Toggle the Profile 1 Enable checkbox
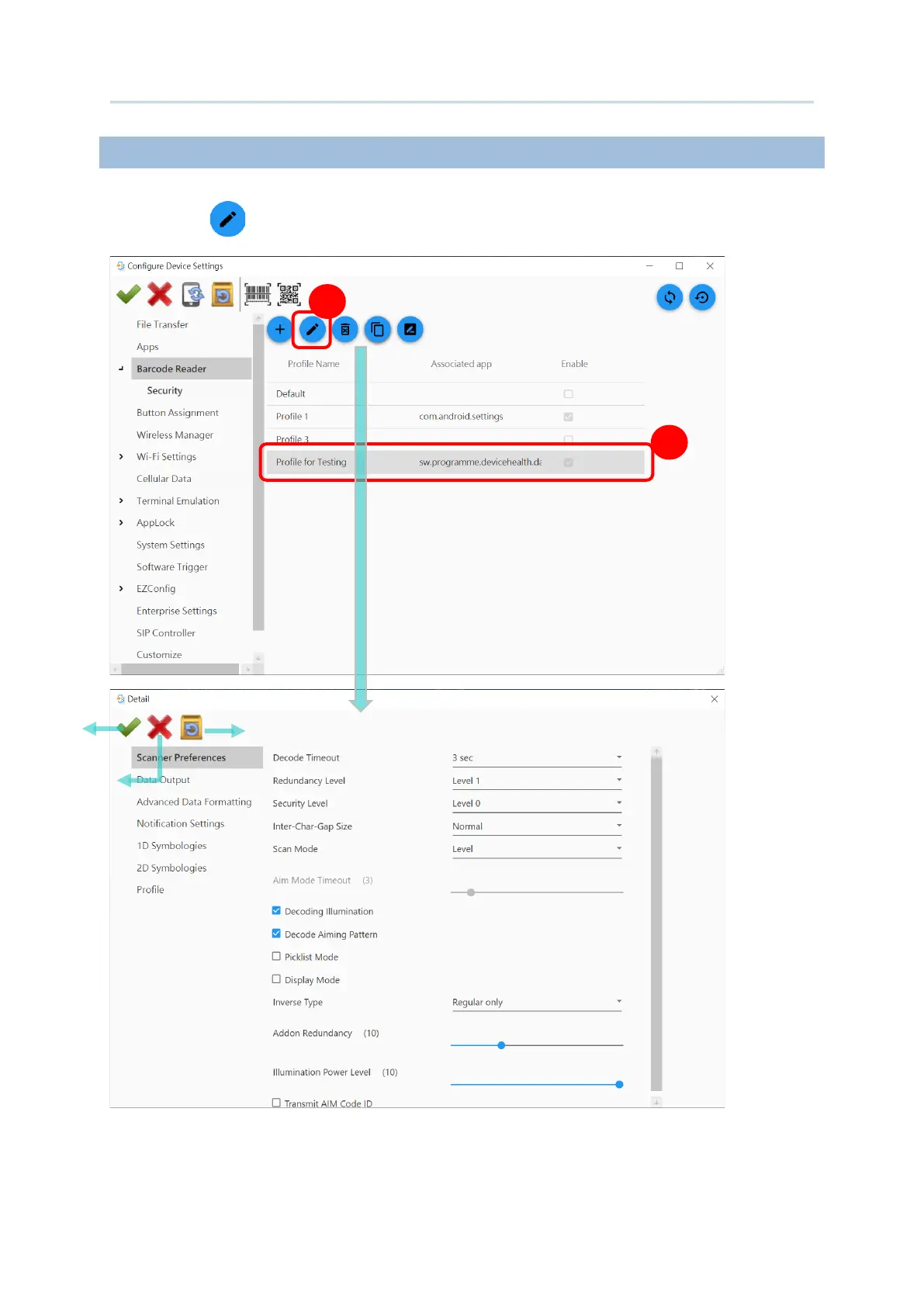 (569, 417)
